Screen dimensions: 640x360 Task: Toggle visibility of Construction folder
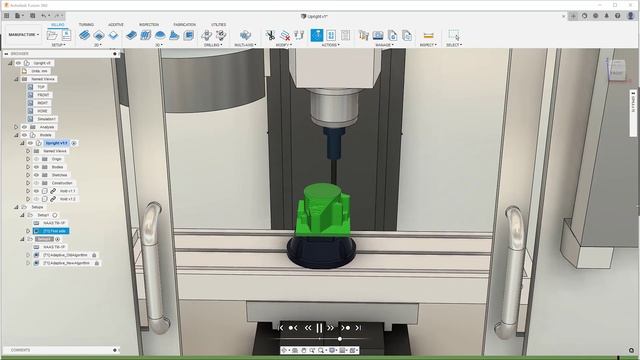(x=36, y=183)
